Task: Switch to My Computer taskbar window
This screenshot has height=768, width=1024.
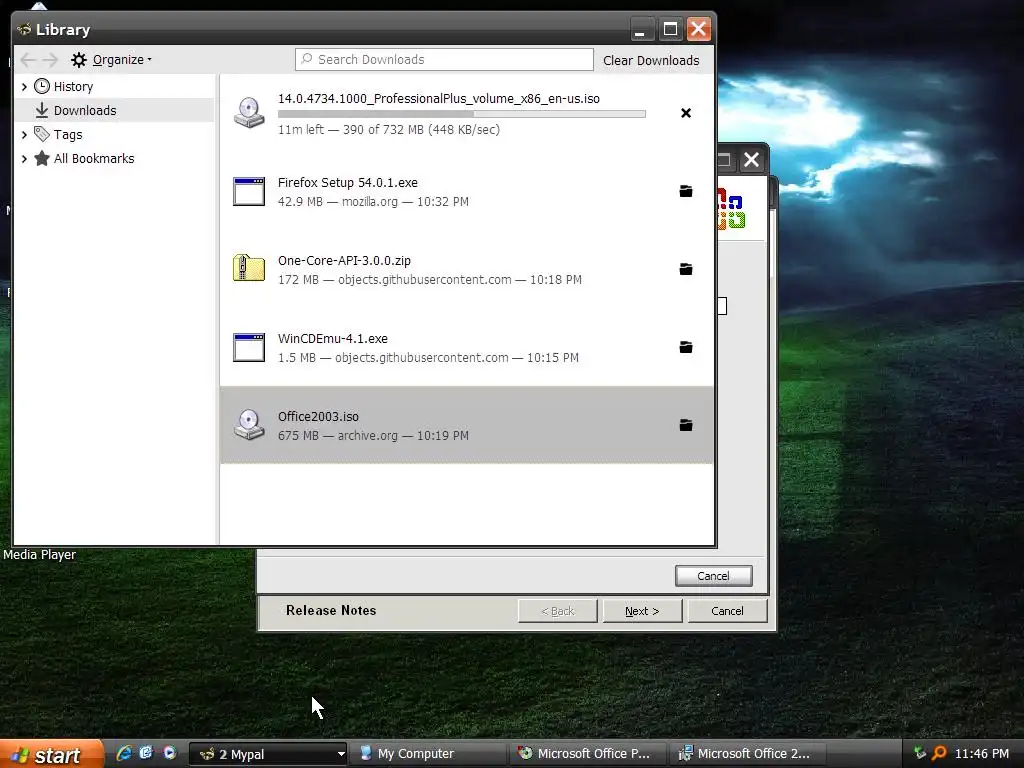Action: coord(430,754)
